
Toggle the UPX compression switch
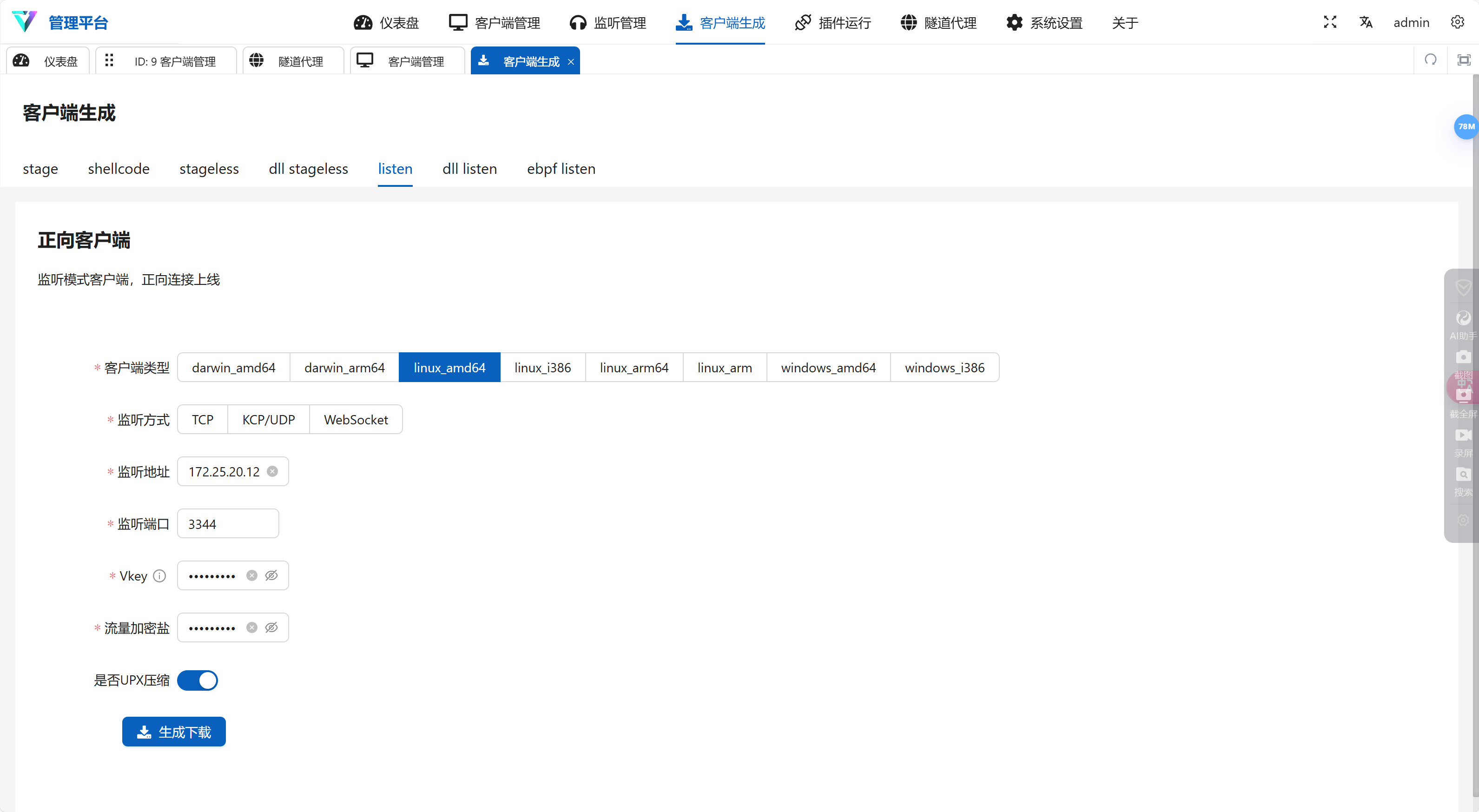(198, 680)
